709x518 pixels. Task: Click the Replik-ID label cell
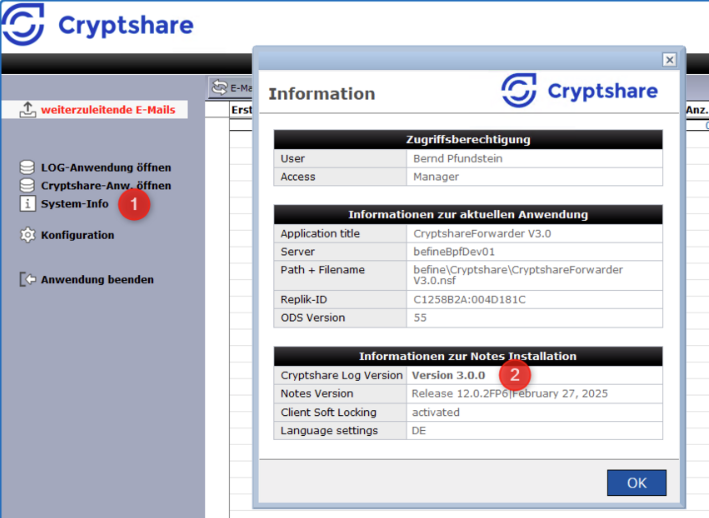pos(340,300)
